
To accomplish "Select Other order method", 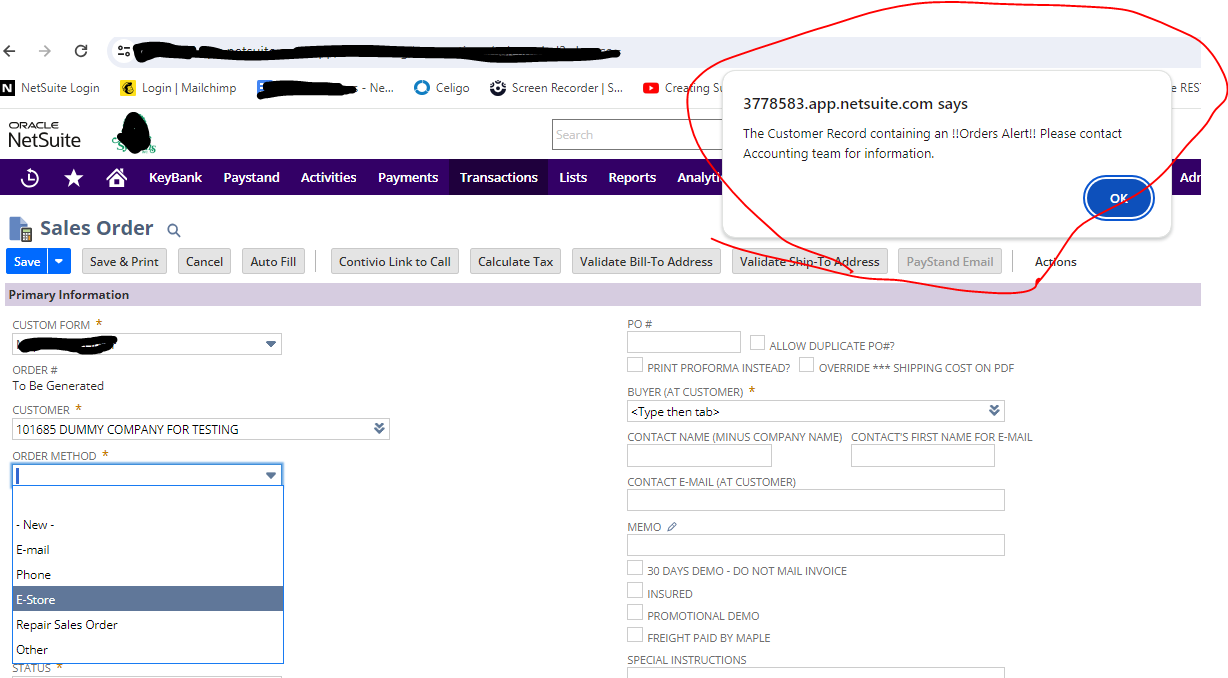I will pyautogui.click(x=148, y=649).
